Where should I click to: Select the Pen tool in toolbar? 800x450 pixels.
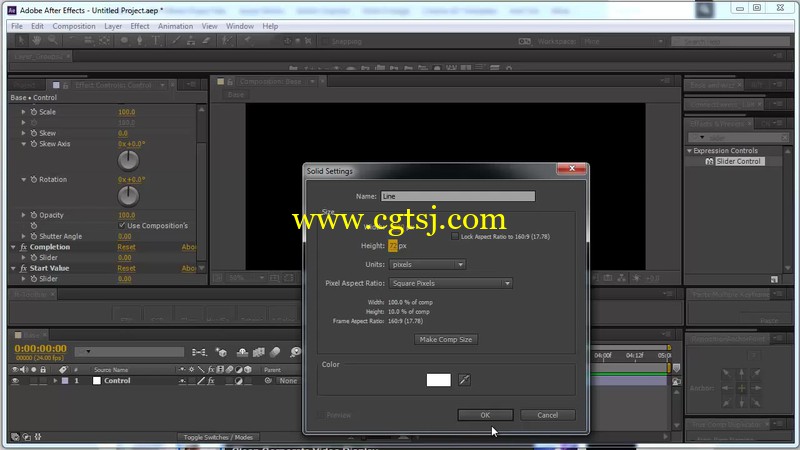click(139, 40)
